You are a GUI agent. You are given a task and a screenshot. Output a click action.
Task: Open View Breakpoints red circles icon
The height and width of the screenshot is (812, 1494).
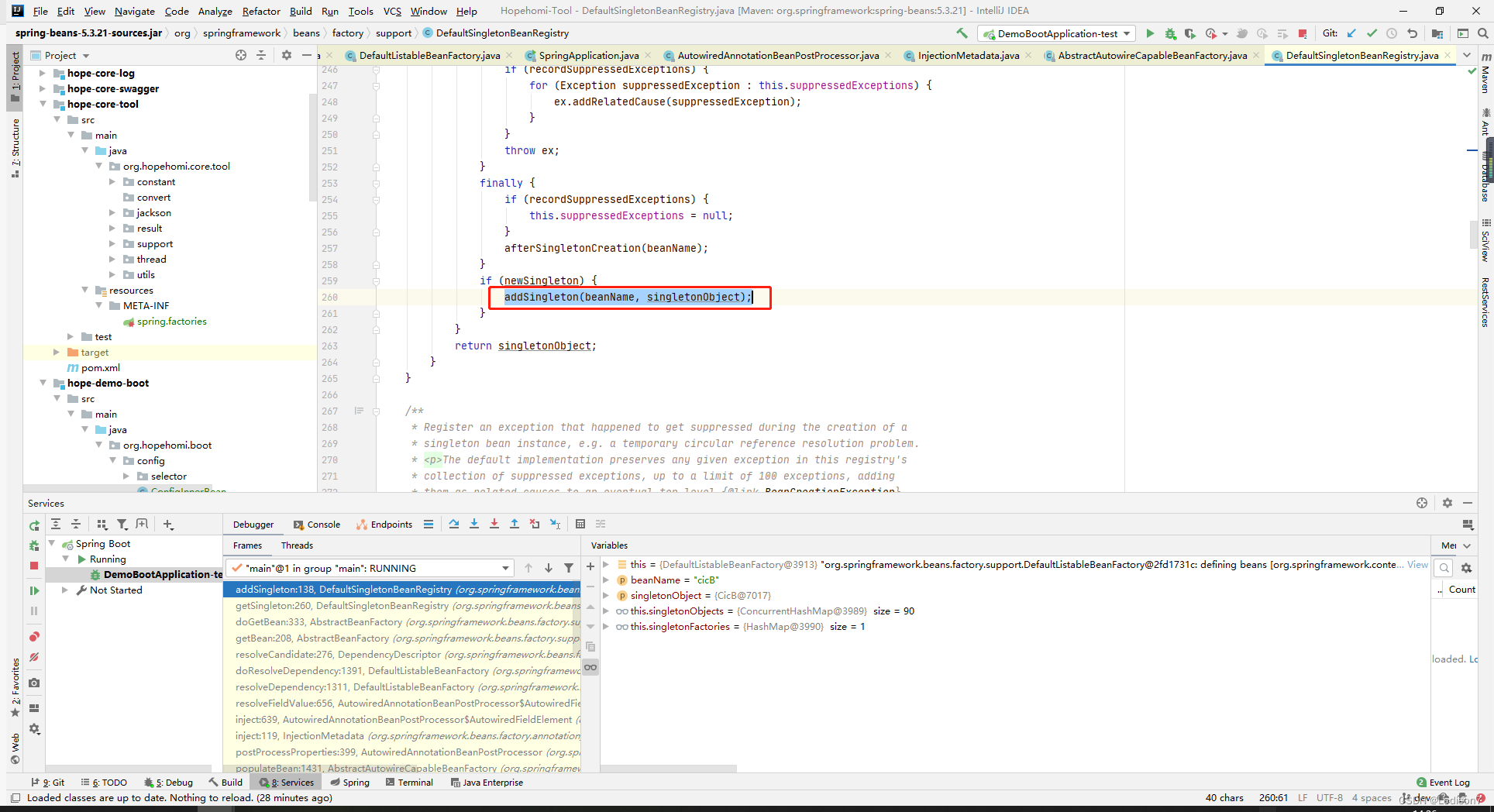click(x=34, y=637)
